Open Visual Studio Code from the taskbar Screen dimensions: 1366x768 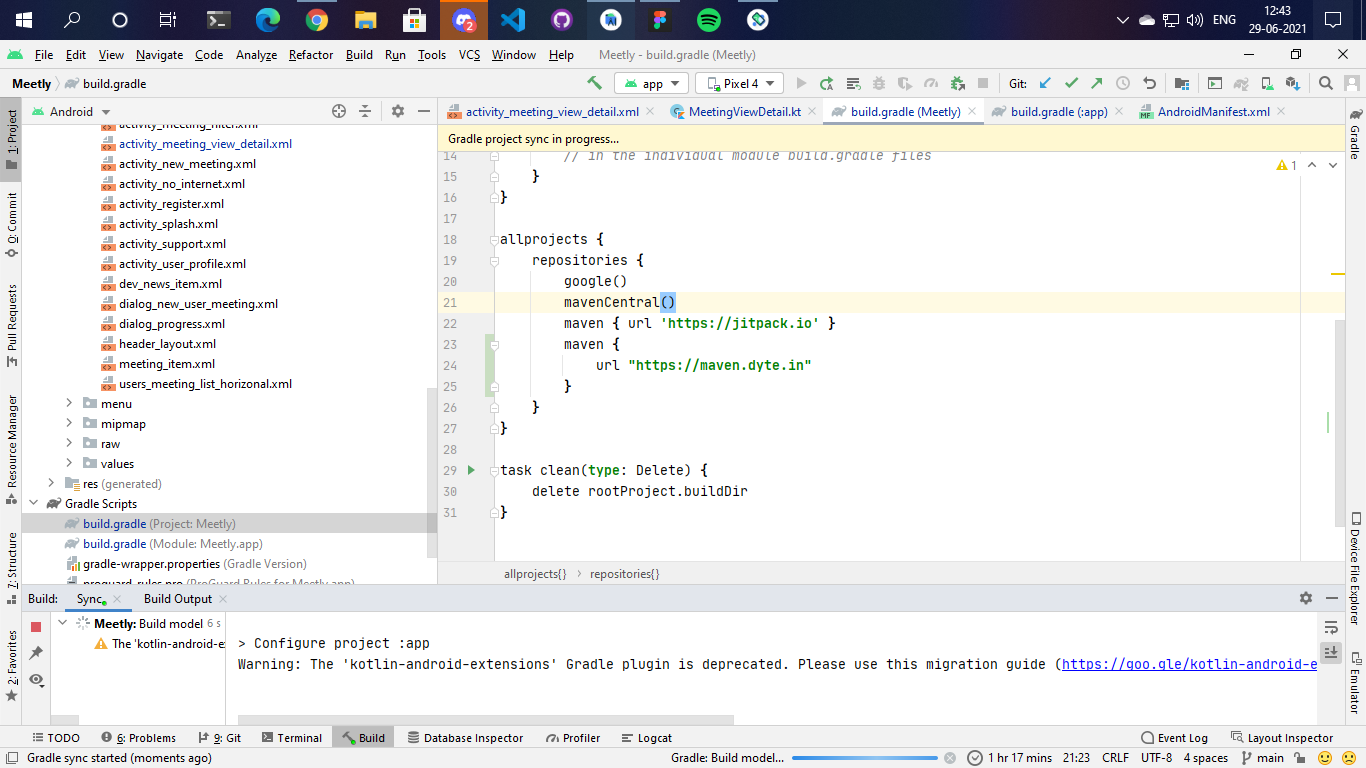click(513, 20)
